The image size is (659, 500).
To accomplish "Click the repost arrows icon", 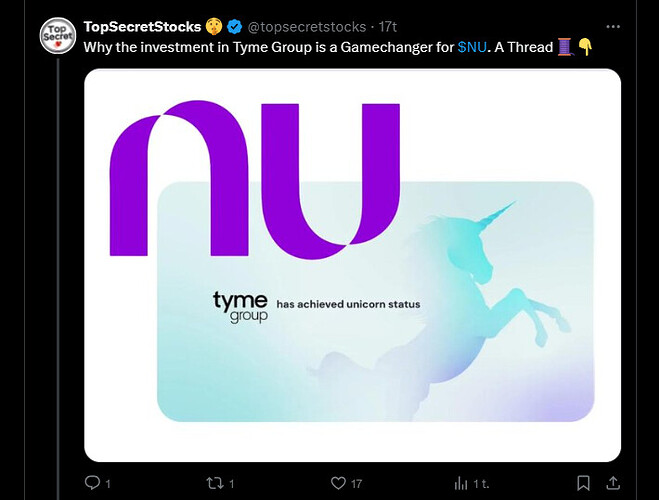I will tap(215, 483).
